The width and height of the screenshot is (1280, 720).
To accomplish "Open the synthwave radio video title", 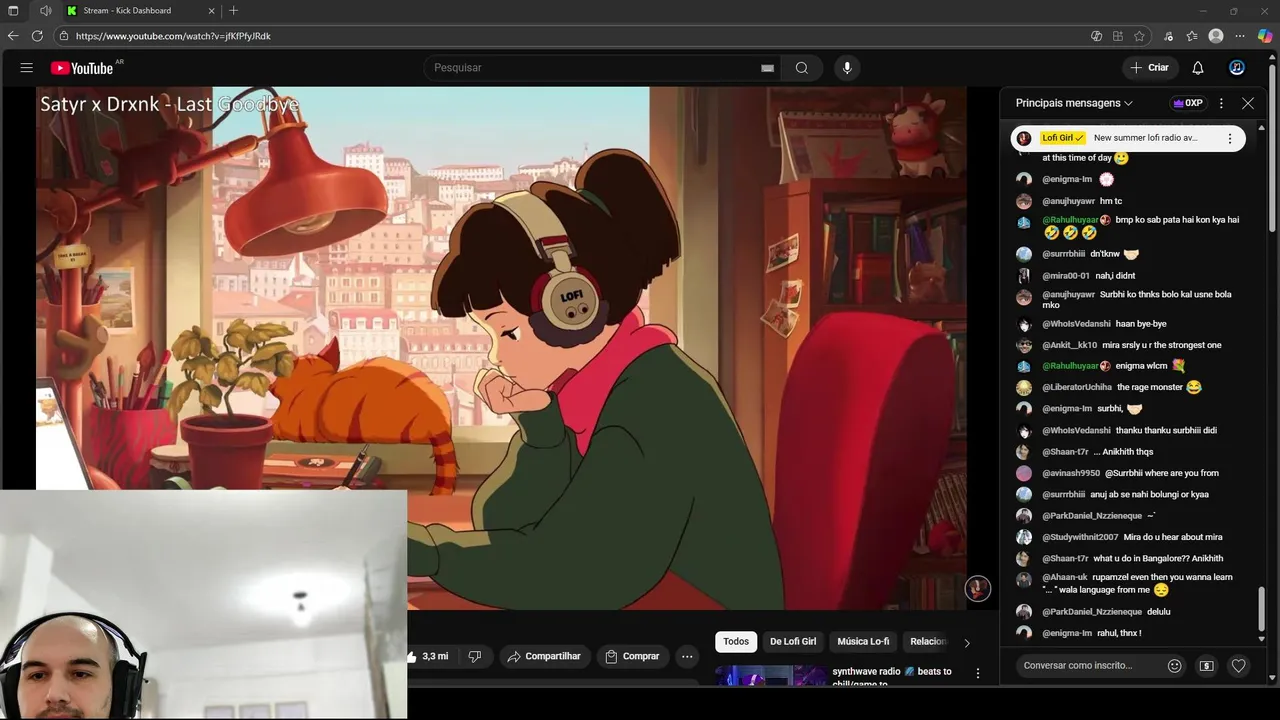I will (x=892, y=677).
